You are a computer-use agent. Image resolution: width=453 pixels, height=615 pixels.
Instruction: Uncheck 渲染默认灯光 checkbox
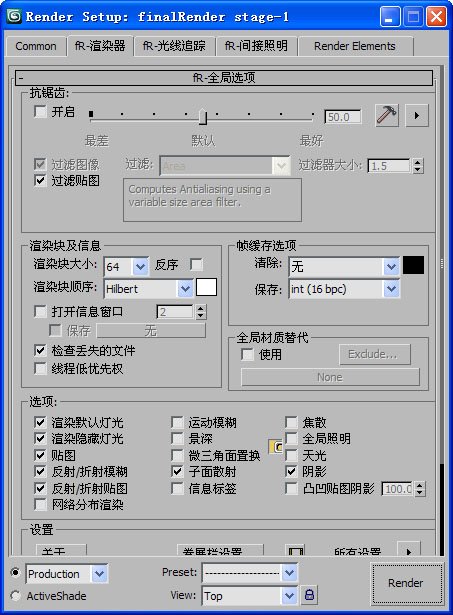pos(40,422)
